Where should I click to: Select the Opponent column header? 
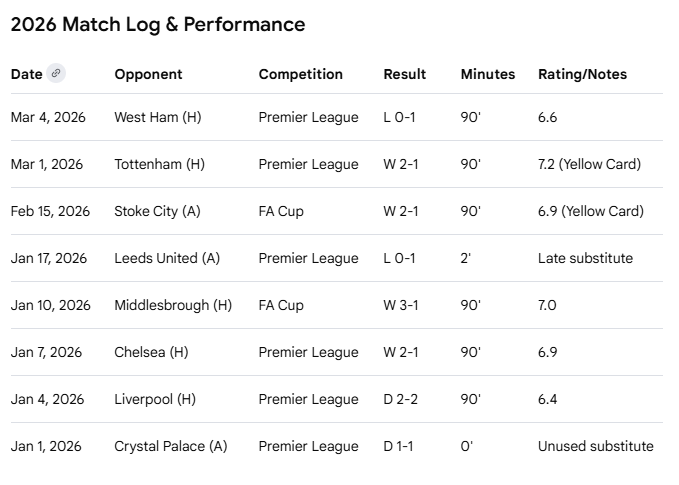[148, 74]
